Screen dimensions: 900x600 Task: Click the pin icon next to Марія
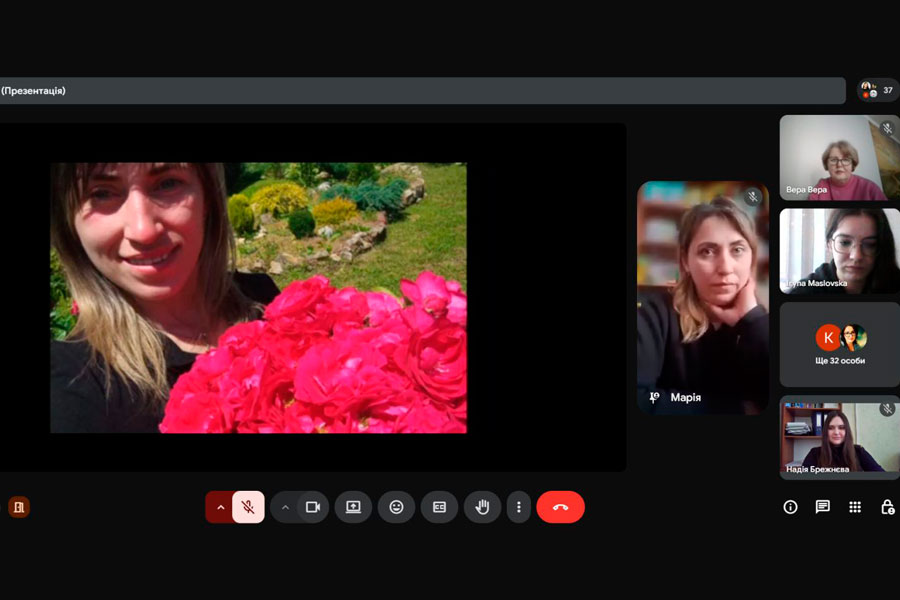pyautogui.click(x=654, y=397)
